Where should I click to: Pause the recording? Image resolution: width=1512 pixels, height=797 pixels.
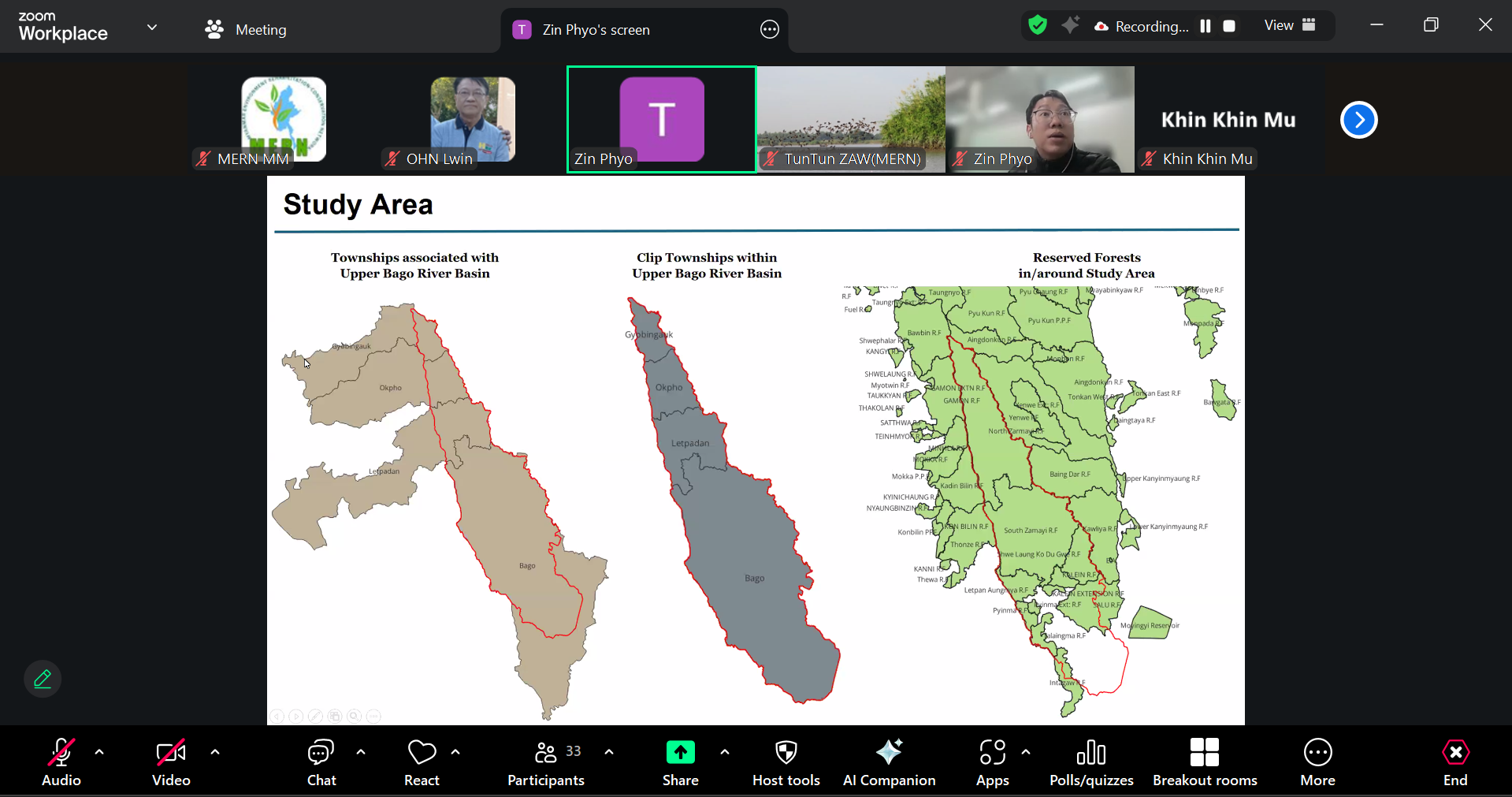click(x=1206, y=26)
